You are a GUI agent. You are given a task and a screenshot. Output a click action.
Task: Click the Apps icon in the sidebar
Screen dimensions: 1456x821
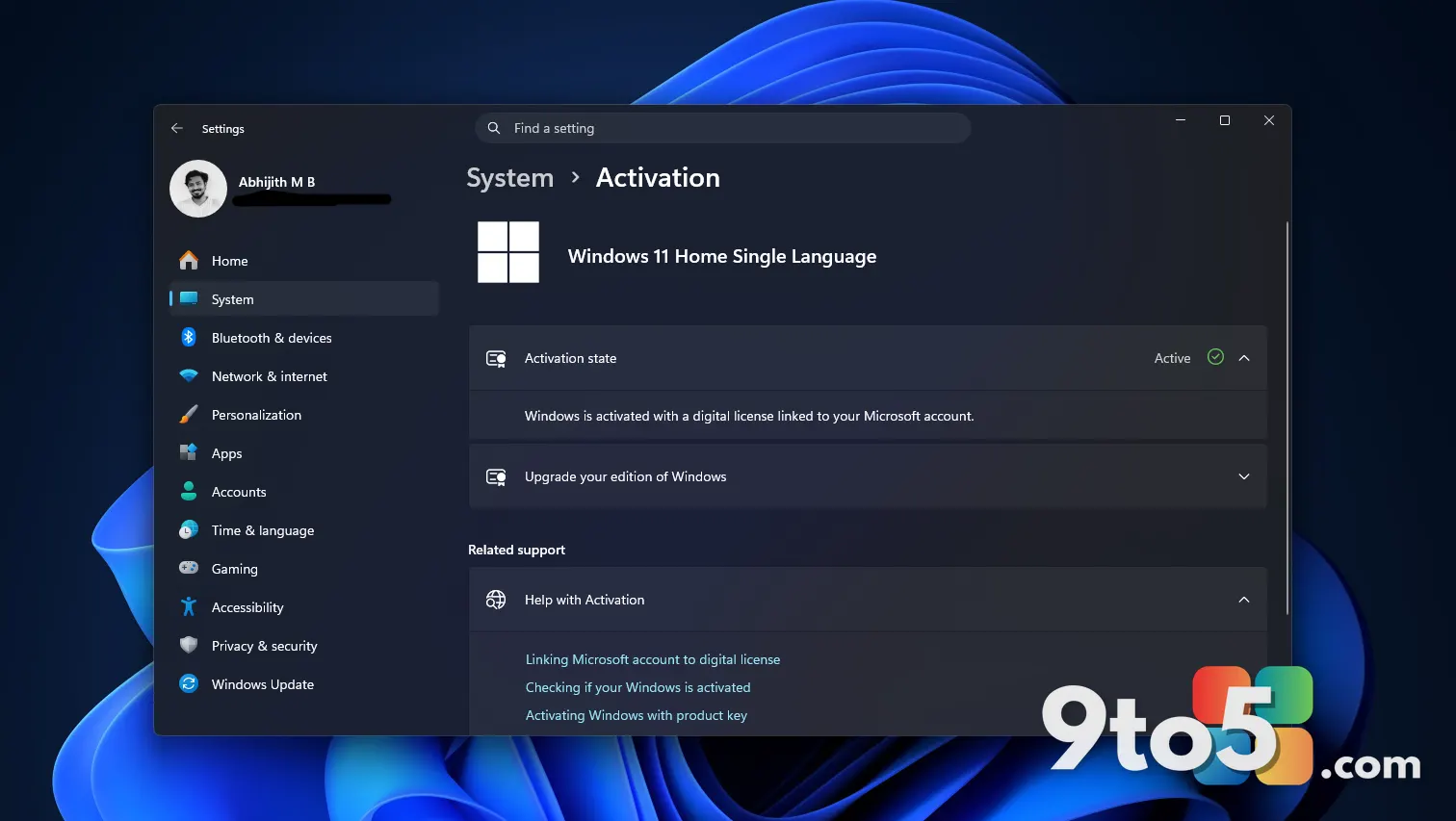click(x=189, y=452)
